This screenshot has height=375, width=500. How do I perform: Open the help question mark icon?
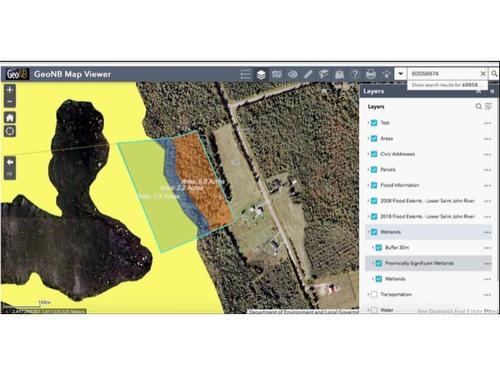355,74
